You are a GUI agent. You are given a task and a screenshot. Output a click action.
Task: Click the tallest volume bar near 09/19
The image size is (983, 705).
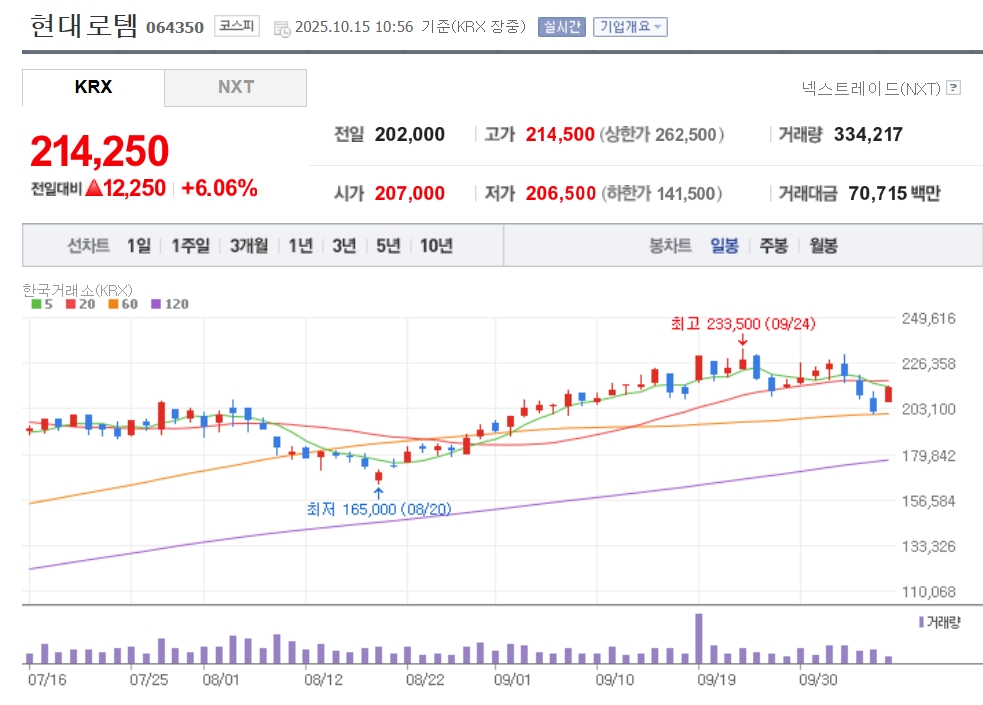pyautogui.click(x=698, y=638)
